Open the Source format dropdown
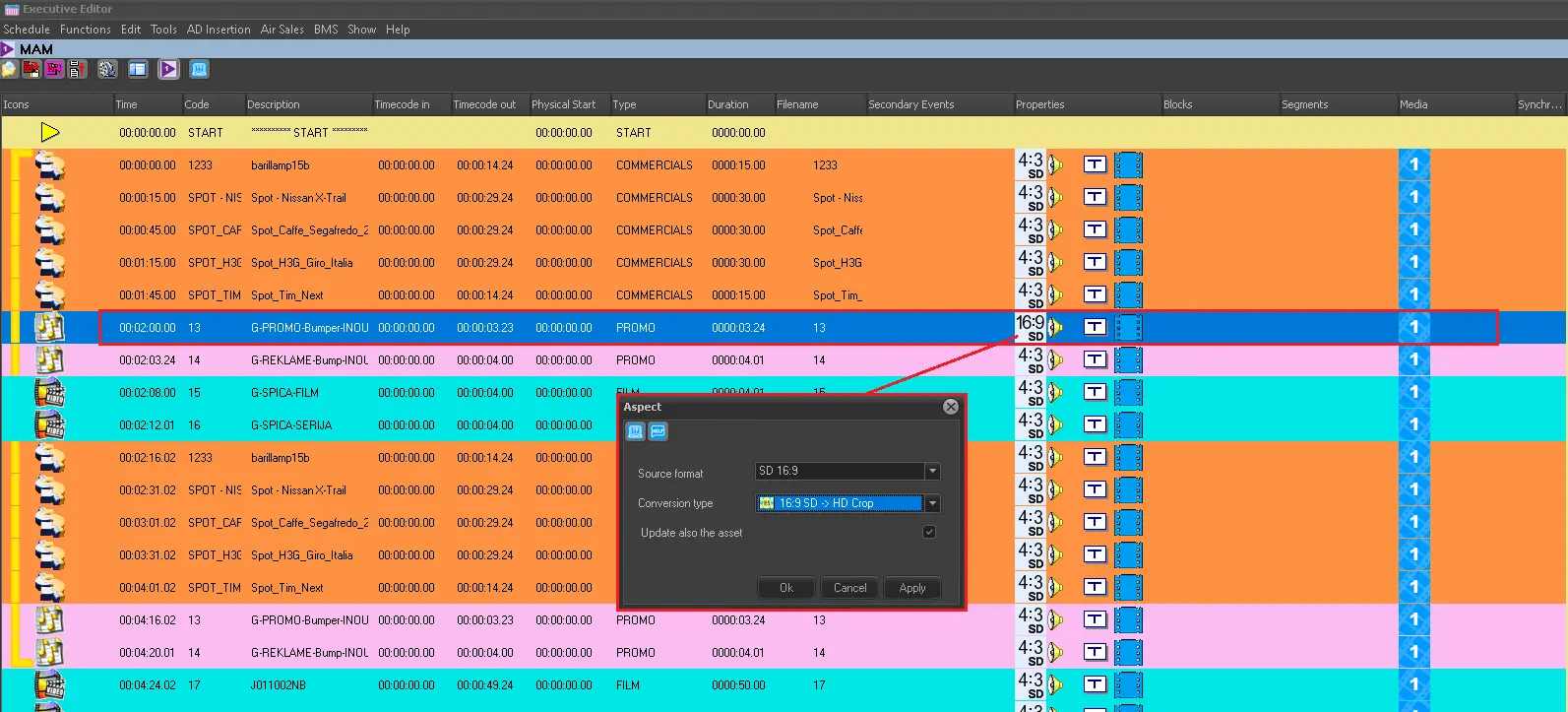This screenshot has height=712, width=1568. pyautogui.click(x=932, y=472)
